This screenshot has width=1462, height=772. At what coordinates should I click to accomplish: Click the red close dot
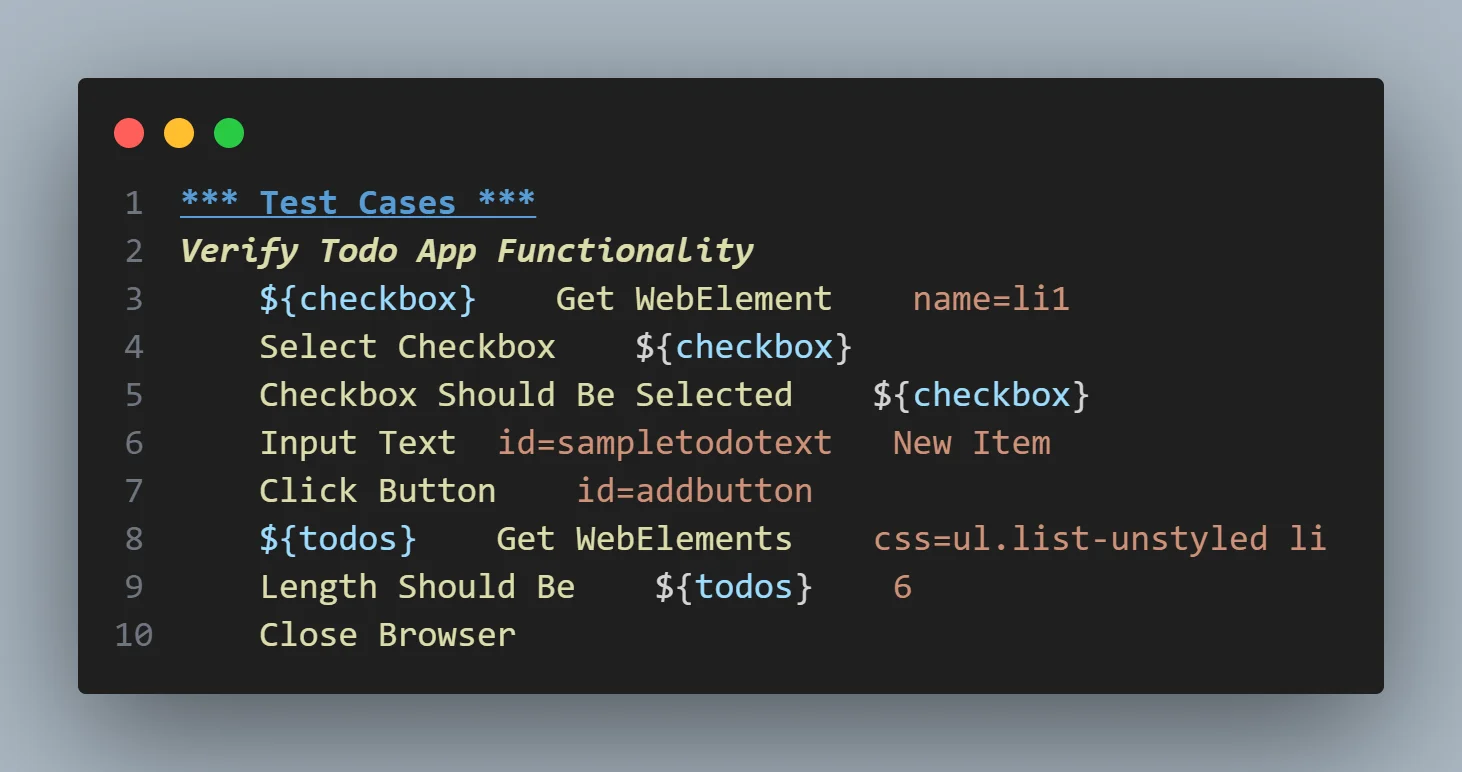point(129,133)
